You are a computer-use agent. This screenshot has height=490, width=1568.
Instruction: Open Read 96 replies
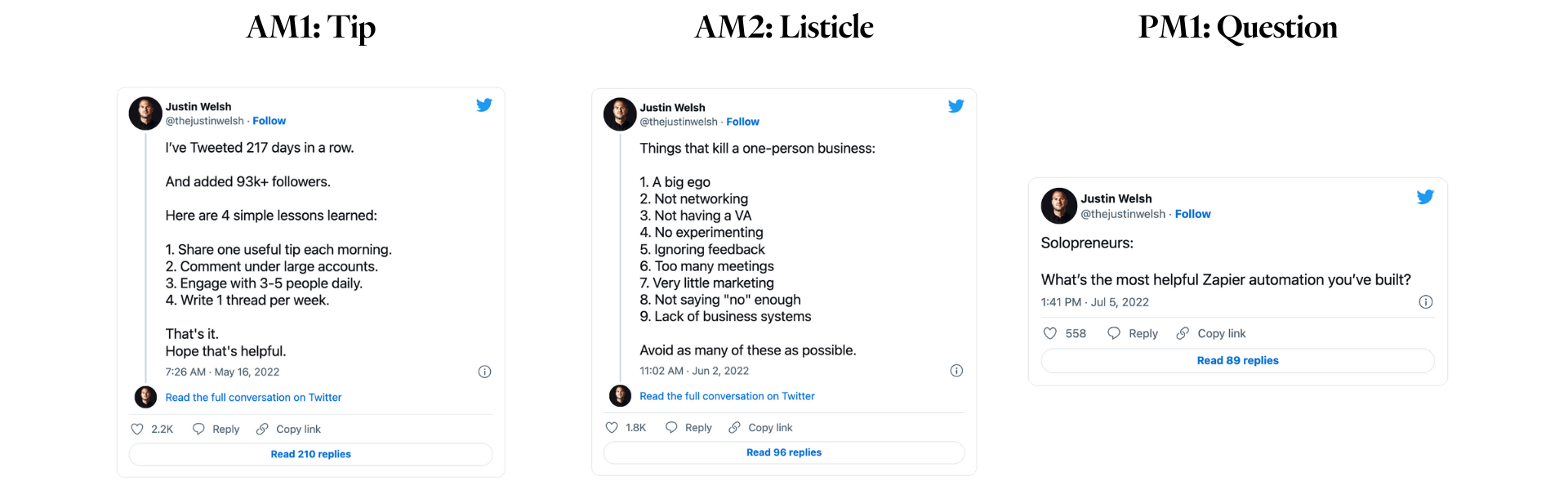pos(784,452)
